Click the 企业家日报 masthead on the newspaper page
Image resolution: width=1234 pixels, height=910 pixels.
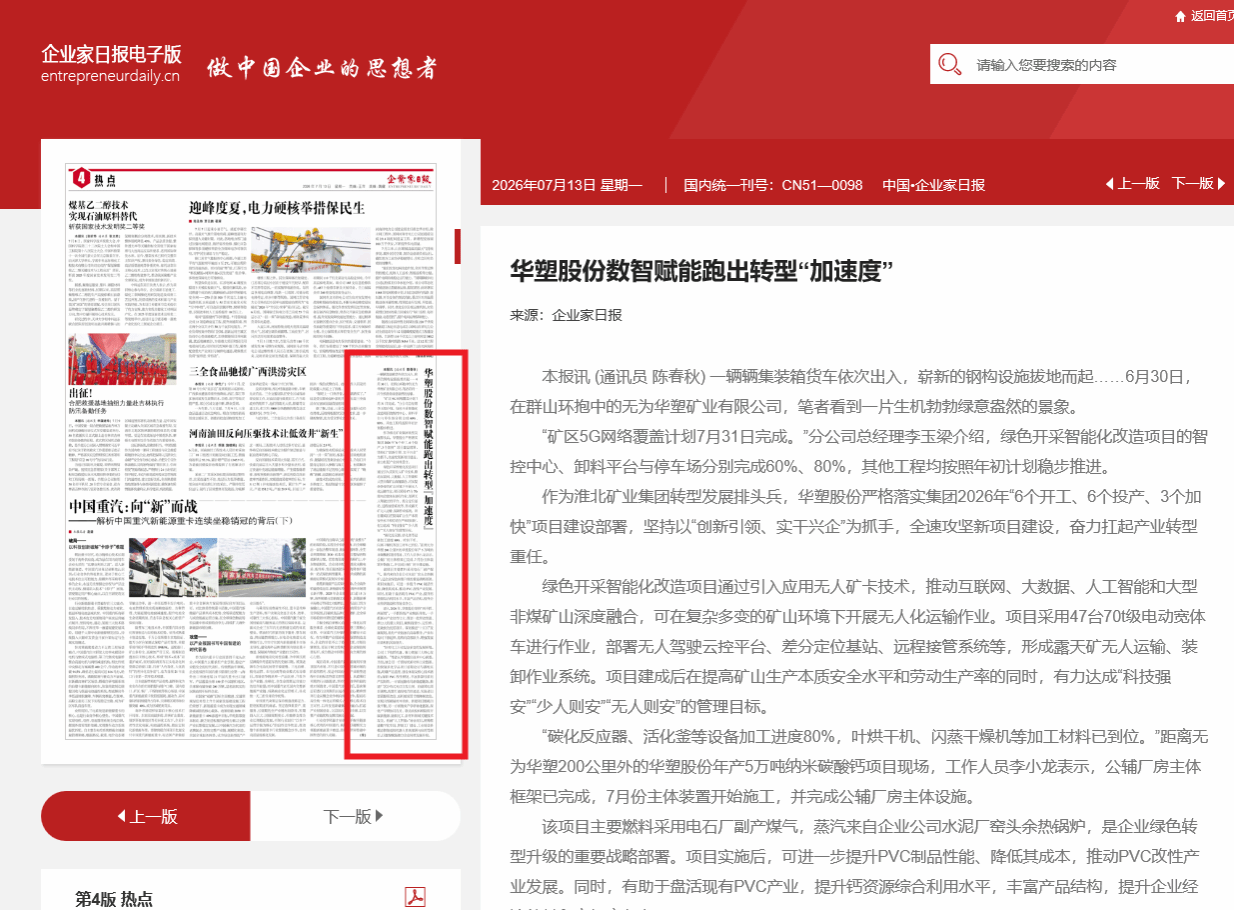point(409,177)
